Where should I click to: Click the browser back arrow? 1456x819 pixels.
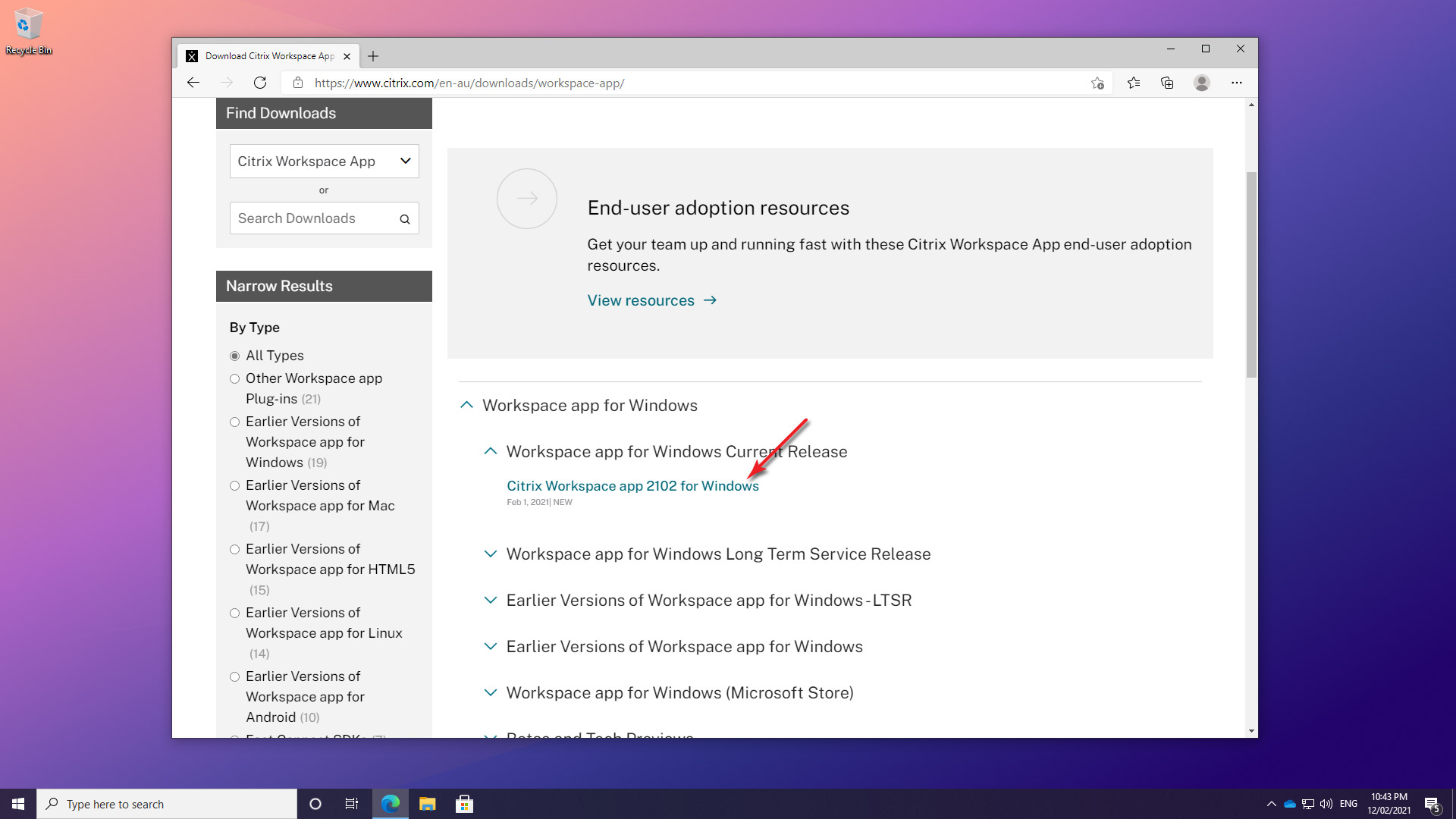[x=193, y=83]
